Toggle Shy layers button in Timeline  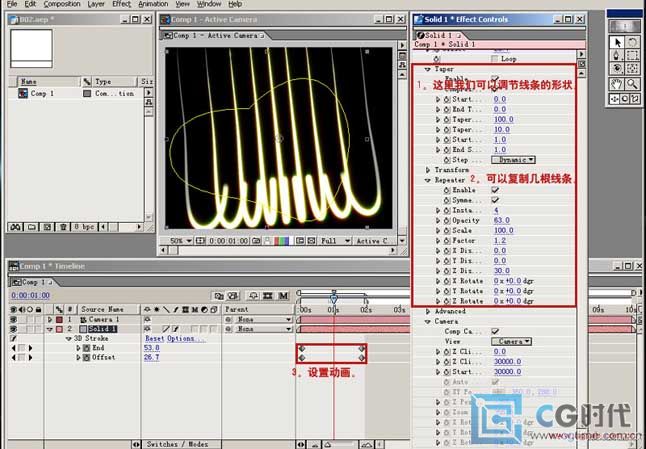click(x=253, y=296)
